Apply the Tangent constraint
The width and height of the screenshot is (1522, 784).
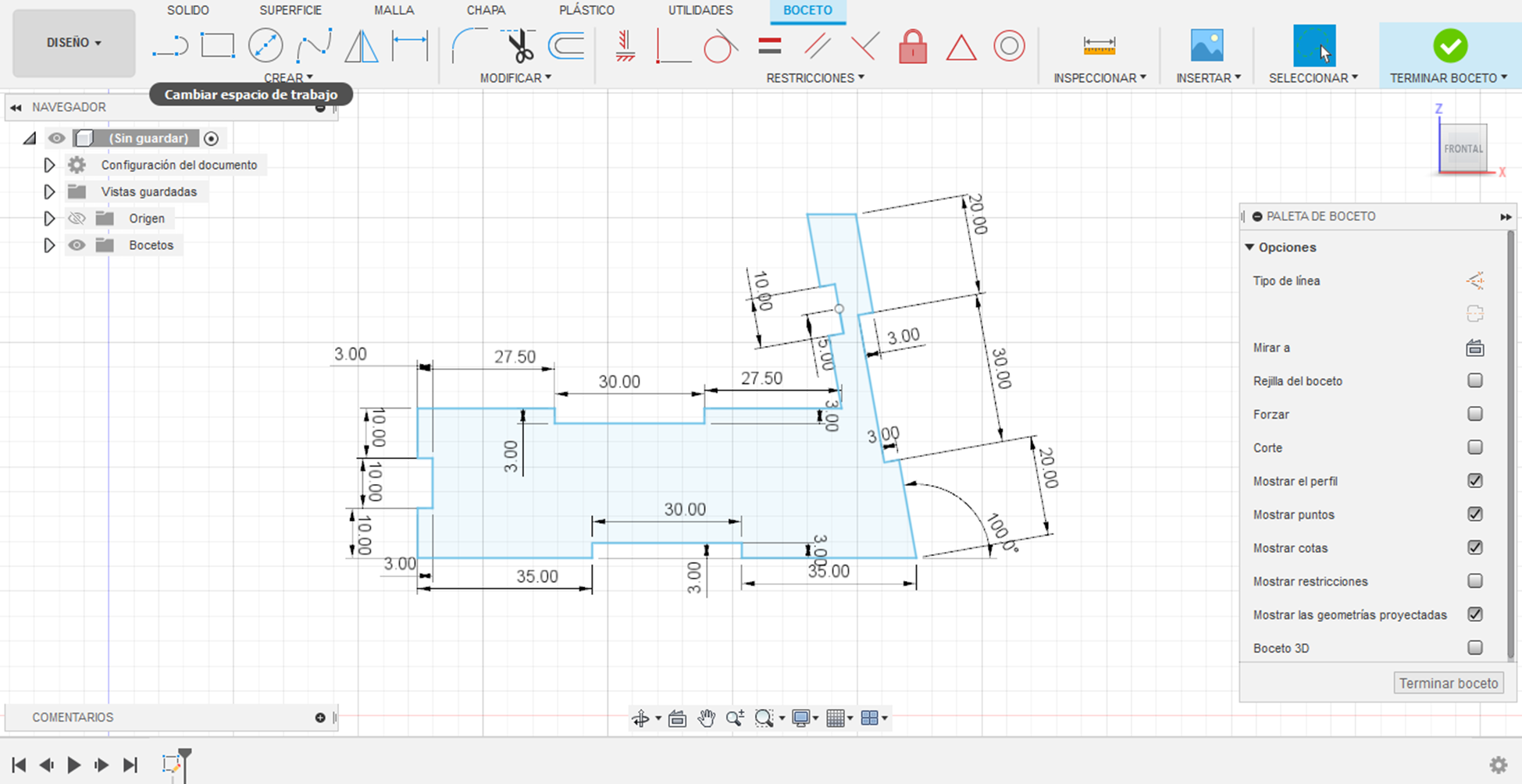tap(721, 46)
